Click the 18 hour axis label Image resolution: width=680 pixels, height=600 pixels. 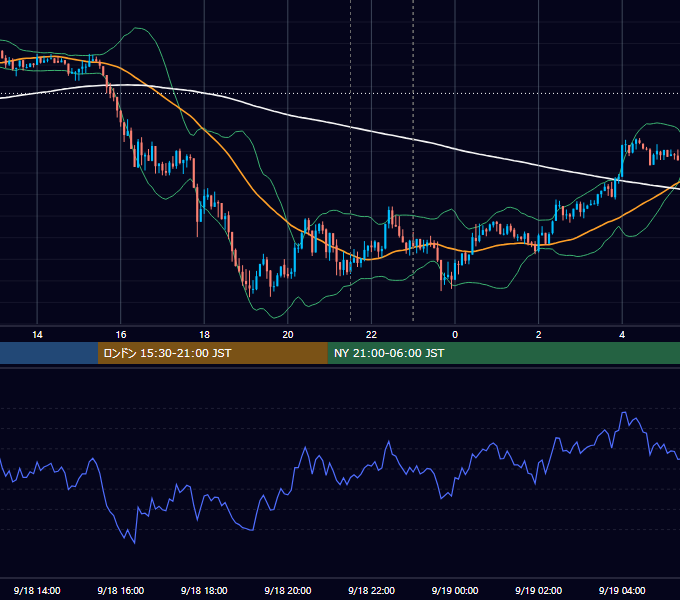[x=204, y=335]
